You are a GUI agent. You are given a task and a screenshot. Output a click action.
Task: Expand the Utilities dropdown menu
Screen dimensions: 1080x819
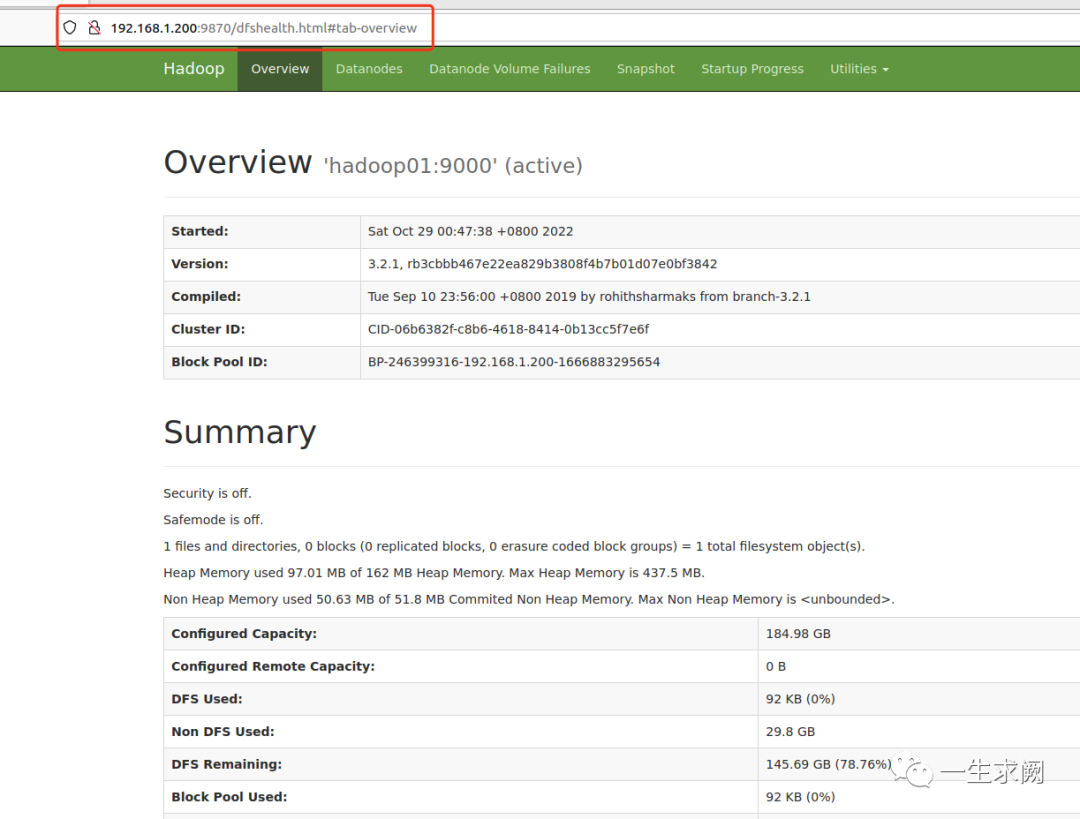[859, 69]
